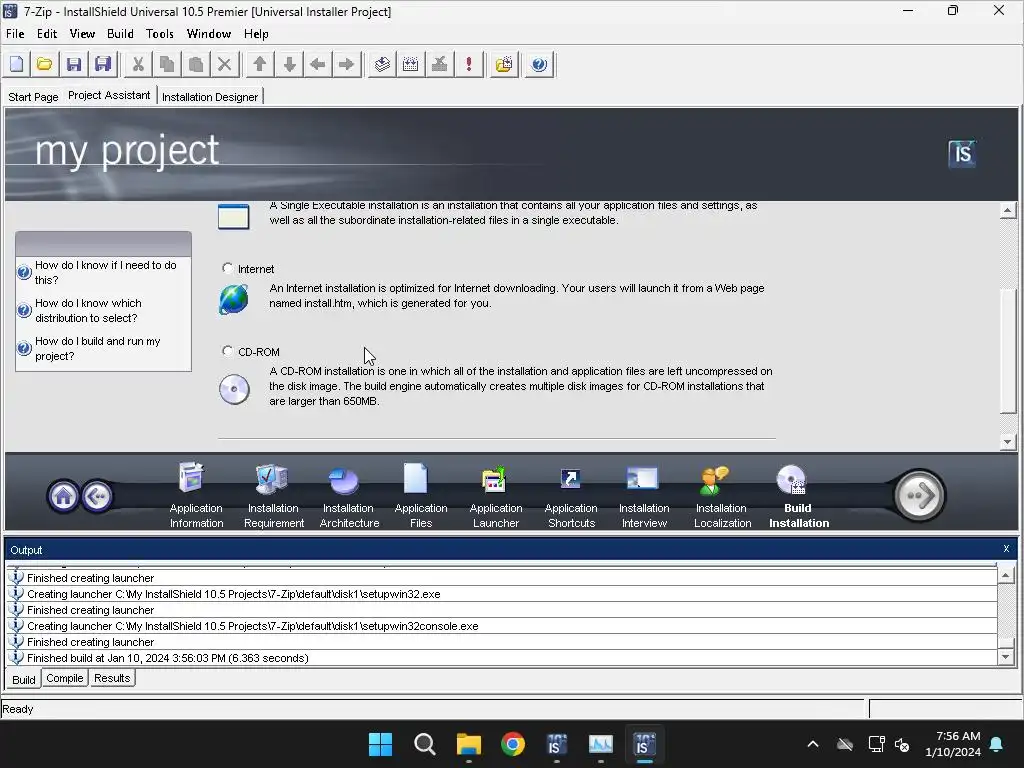Open Windows taskbar Search
The height and width of the screenshot is (768, 1024).
pos(424,744)
